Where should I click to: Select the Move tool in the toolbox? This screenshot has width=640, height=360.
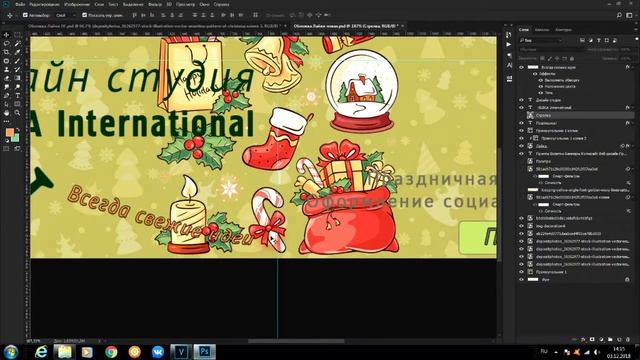pos(7,35)
